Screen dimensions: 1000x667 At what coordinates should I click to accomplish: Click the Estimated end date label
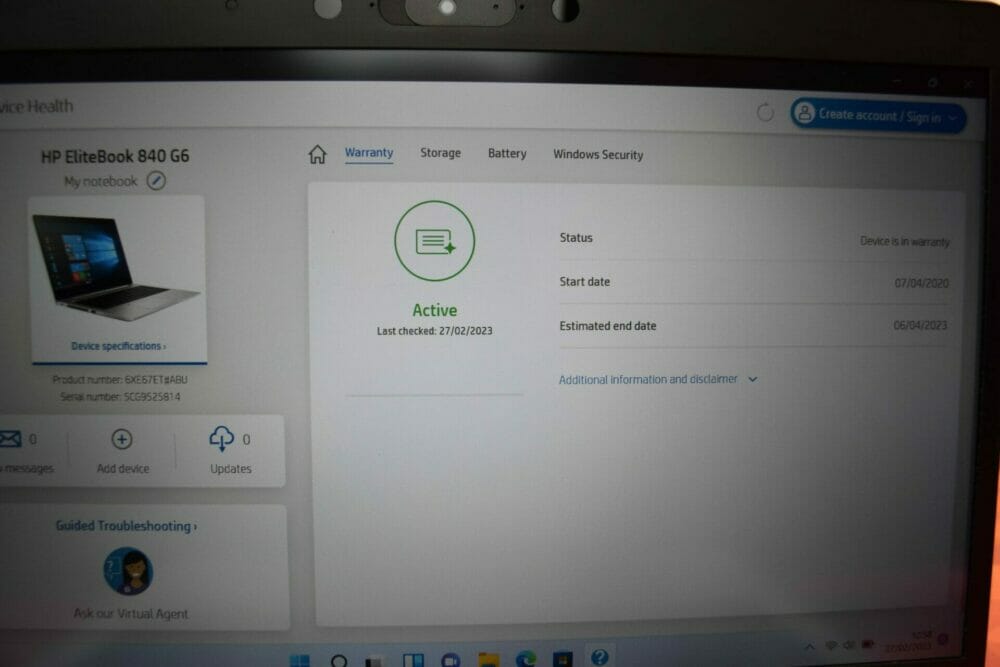608,326
